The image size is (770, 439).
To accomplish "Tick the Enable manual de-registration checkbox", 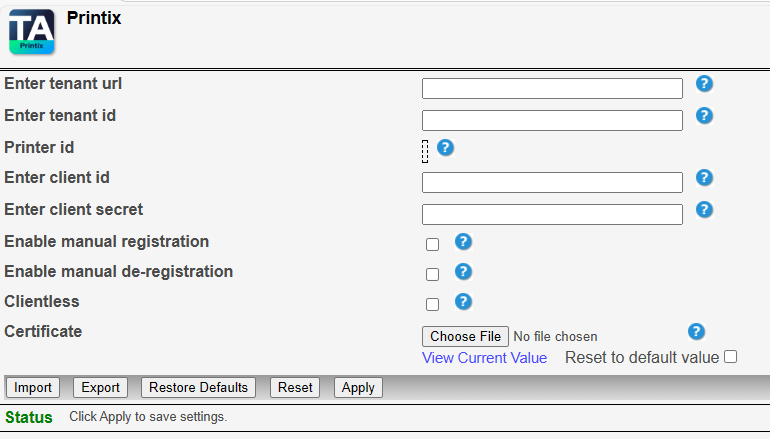I will (432, 274).
